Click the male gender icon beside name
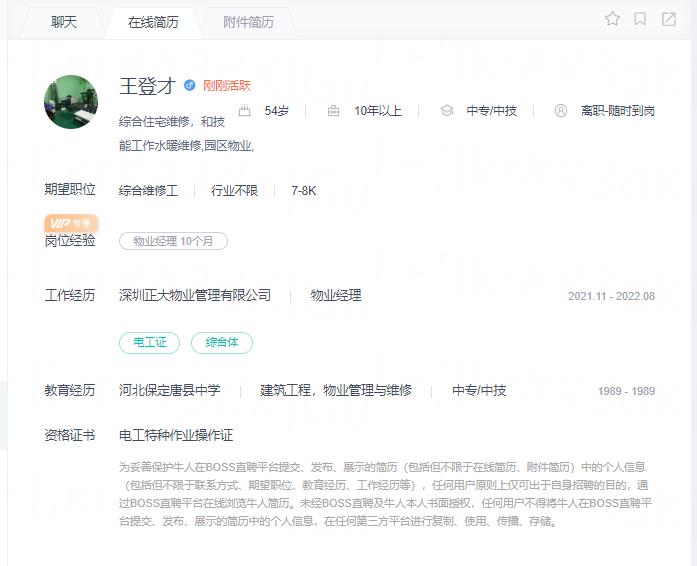Viewport: 697px width, 566px height. 189,86
